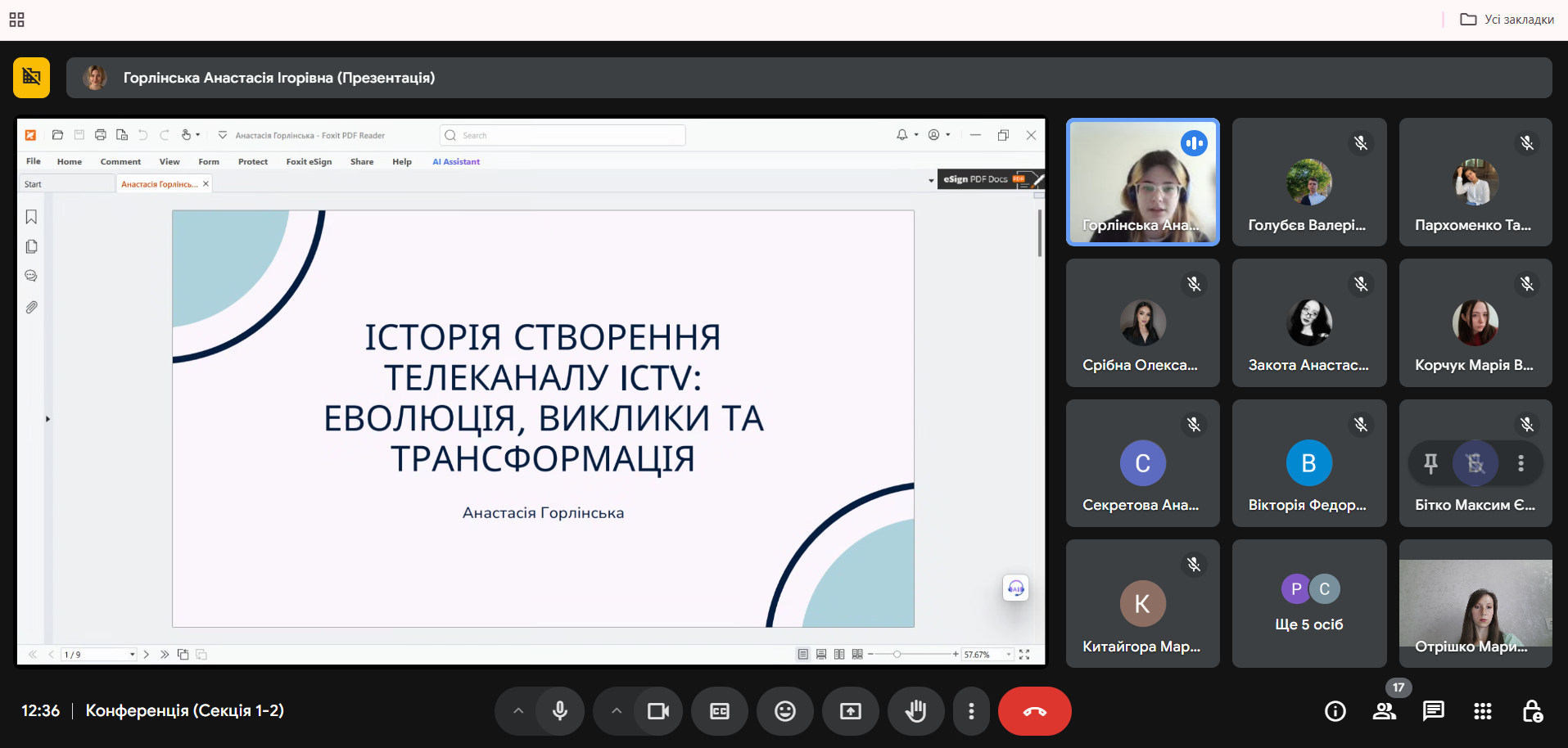Toggle raise hand button
Viewport: 1568px width, 748px height.
pyautogui.click(x=916, y=711)
